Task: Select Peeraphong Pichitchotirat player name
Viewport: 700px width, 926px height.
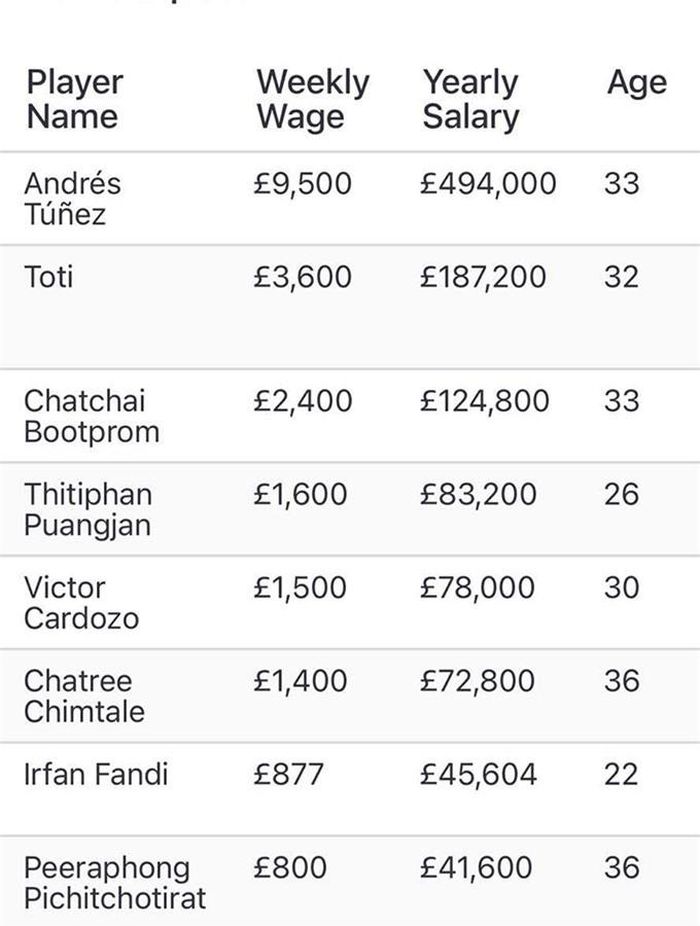Action: pos(115,883)
